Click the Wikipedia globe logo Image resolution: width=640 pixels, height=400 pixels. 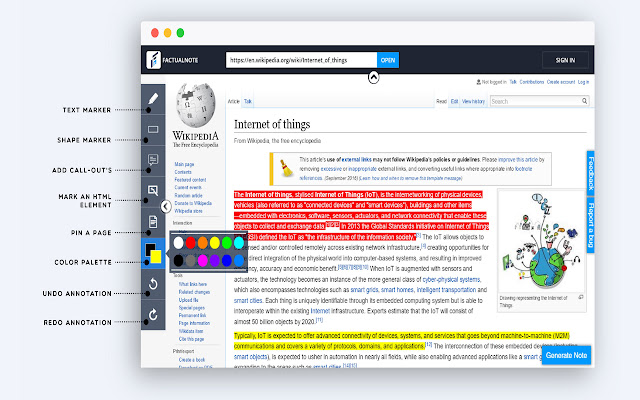[196, 105]
